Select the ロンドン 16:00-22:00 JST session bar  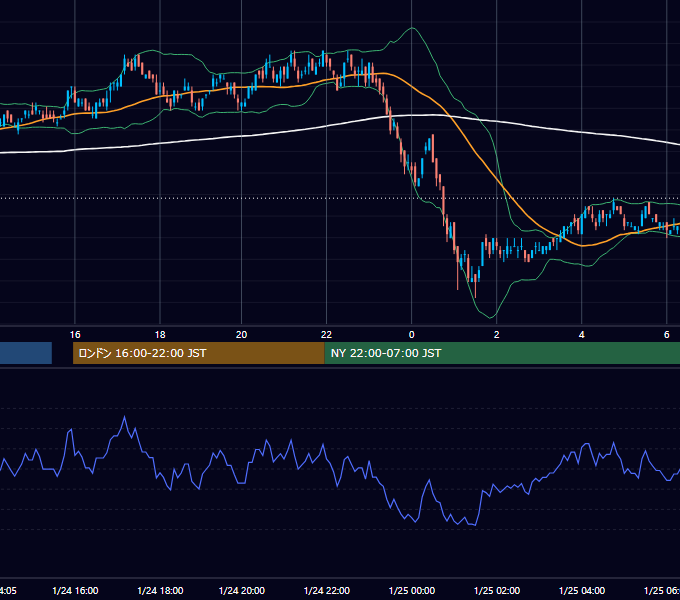coord(199,353)
